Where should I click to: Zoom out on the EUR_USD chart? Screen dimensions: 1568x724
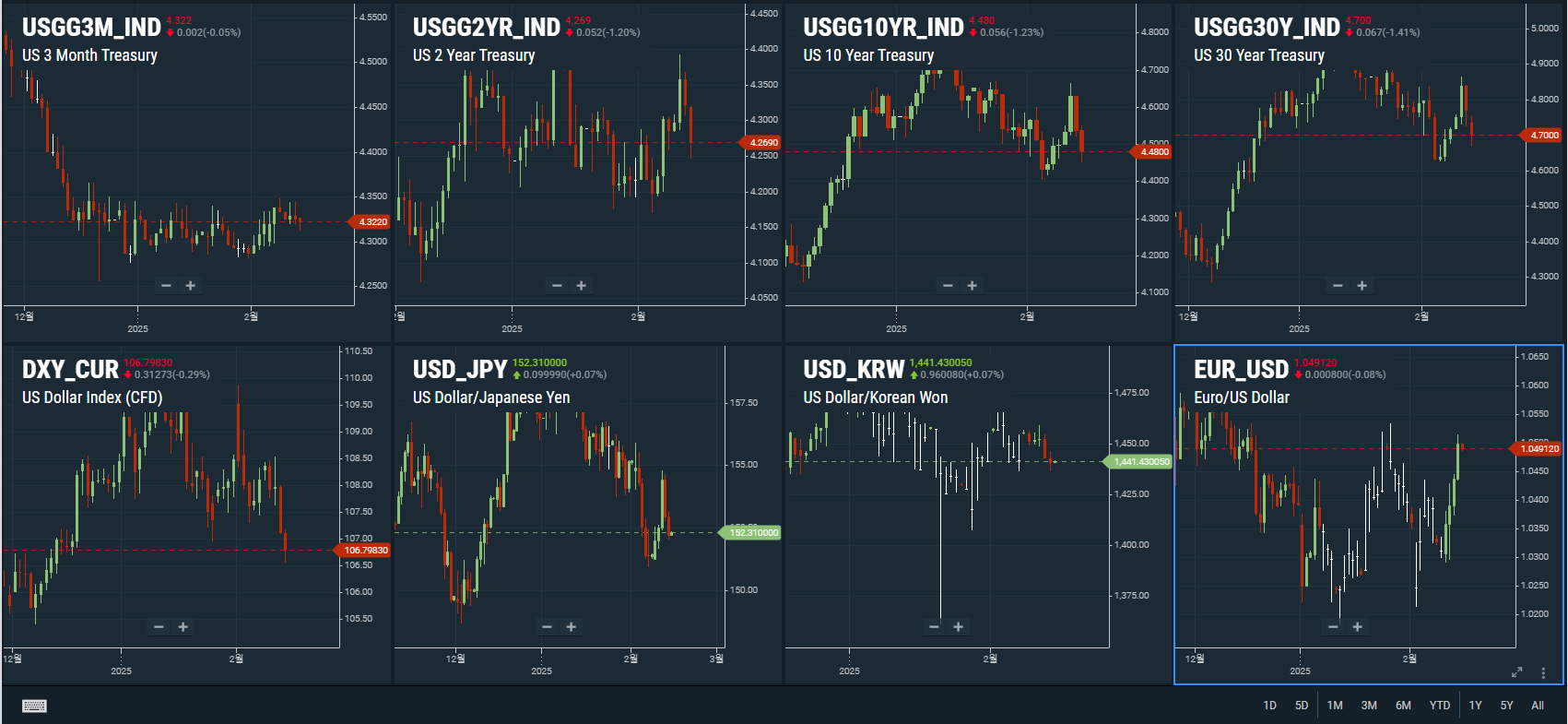1333,627
